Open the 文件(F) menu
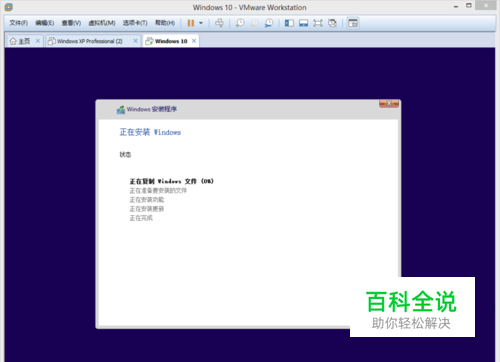Viewport: 500px width, 362px height. pos(18,23)
